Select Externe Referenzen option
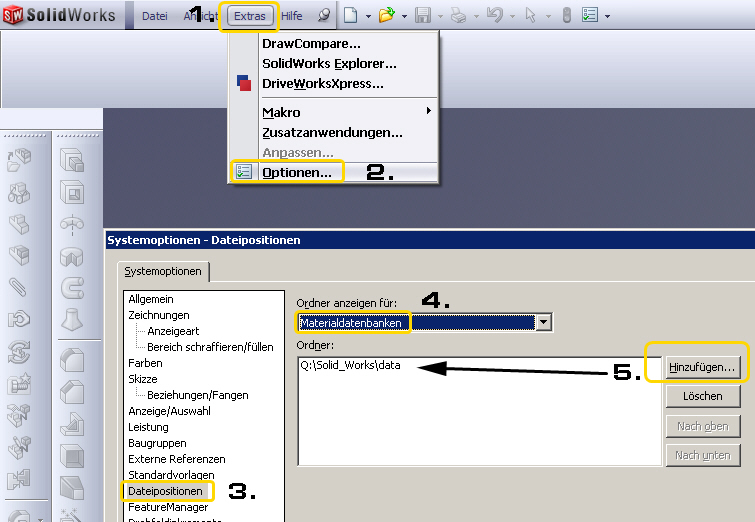This screenshot has width=755, height=522. pyautogui.click(x=177, y=459)
